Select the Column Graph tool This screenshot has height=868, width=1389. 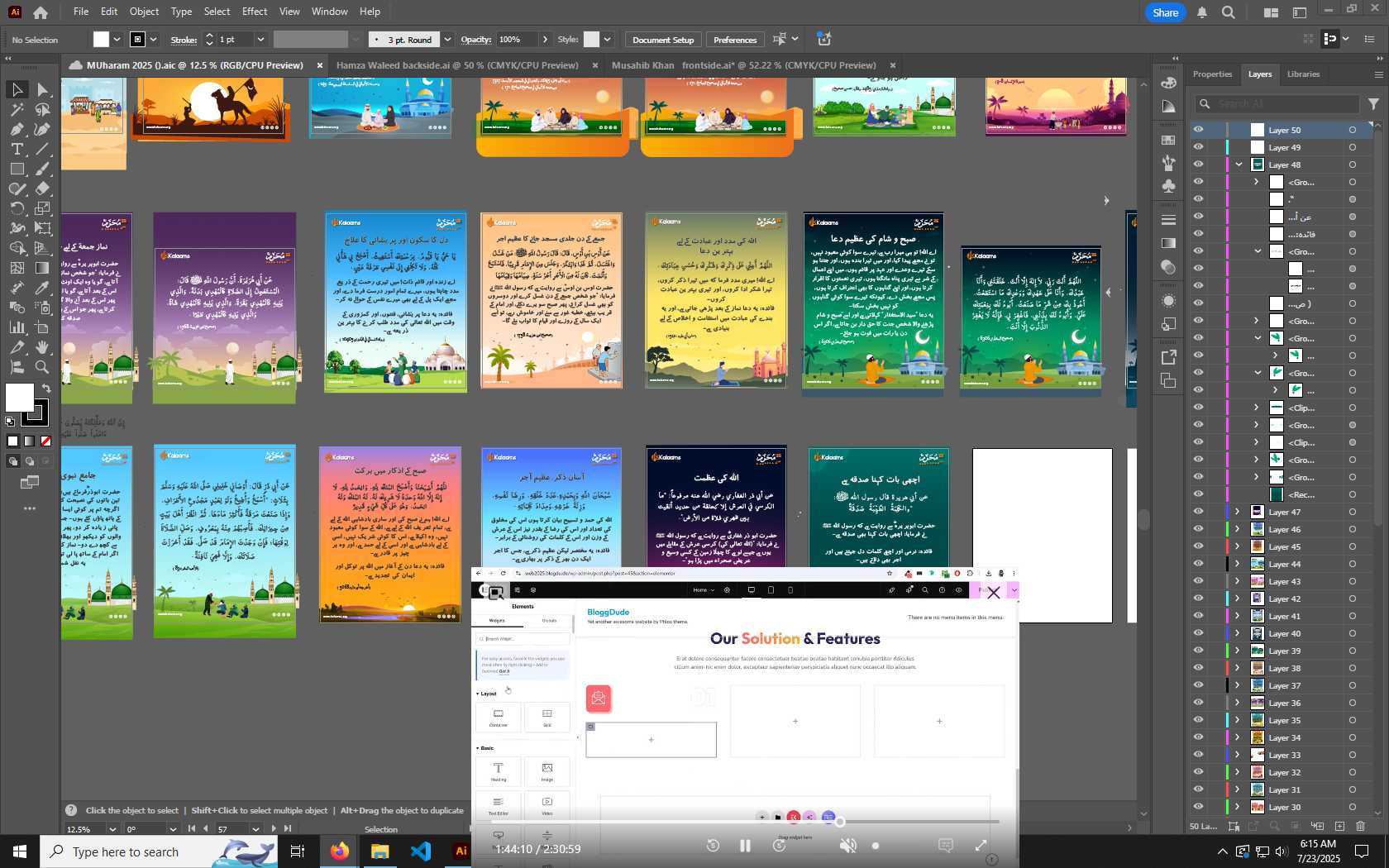(x=17, y=327)
